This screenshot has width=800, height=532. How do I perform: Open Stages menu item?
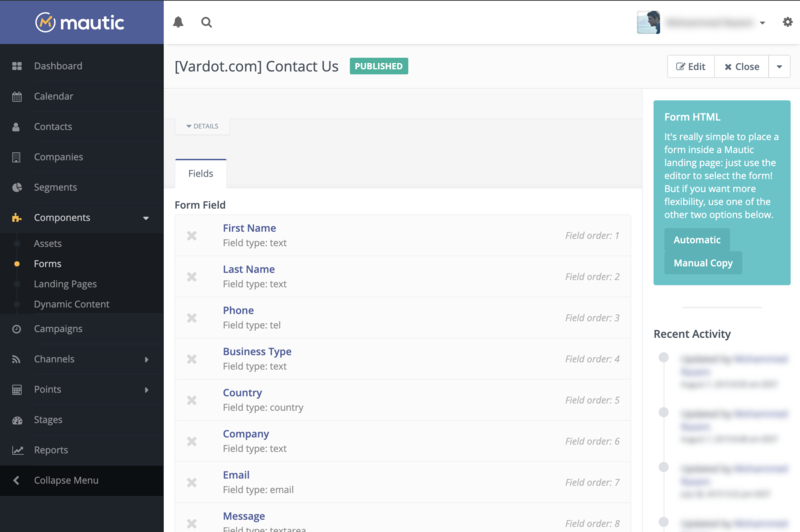pyautogui.click(x=48, y=420)
